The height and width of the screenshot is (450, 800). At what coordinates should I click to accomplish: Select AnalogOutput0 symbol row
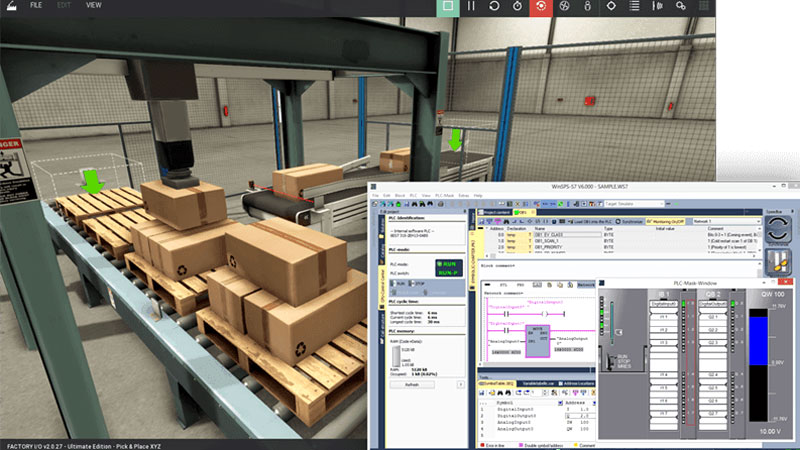point(536,429)
